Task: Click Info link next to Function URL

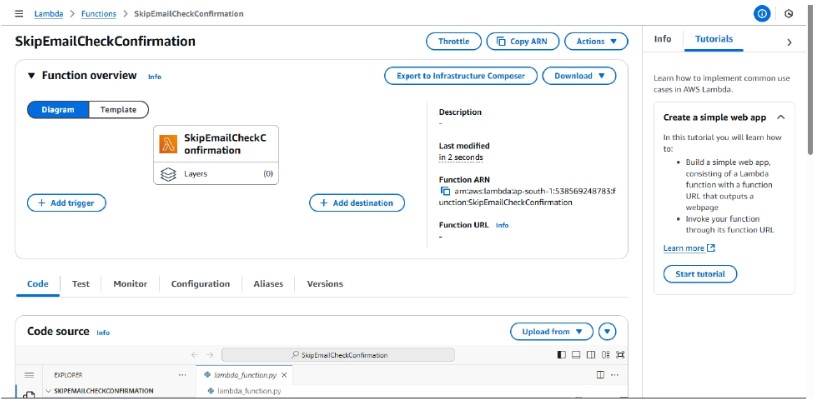Action: pos(502,225)
